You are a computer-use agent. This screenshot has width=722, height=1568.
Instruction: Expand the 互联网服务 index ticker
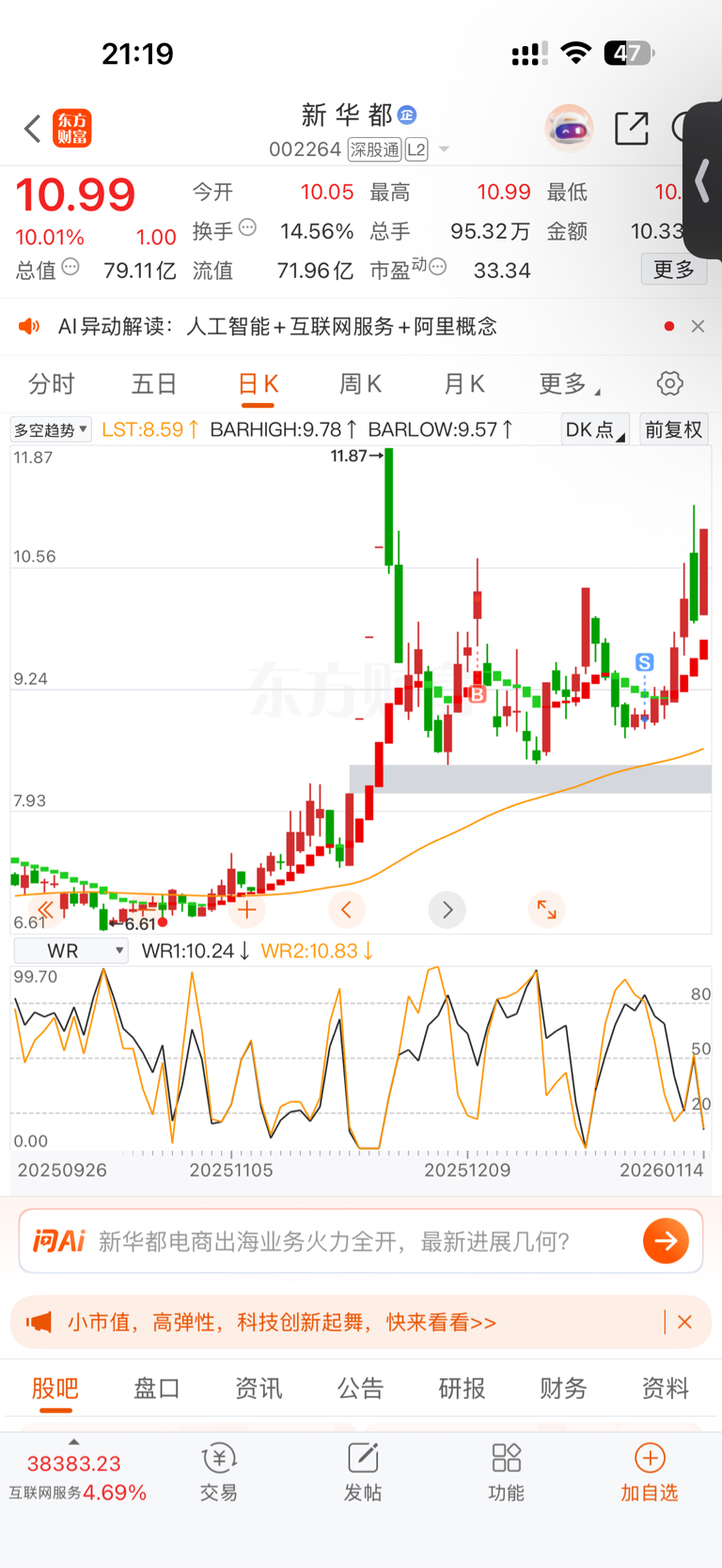point(77,1477)
